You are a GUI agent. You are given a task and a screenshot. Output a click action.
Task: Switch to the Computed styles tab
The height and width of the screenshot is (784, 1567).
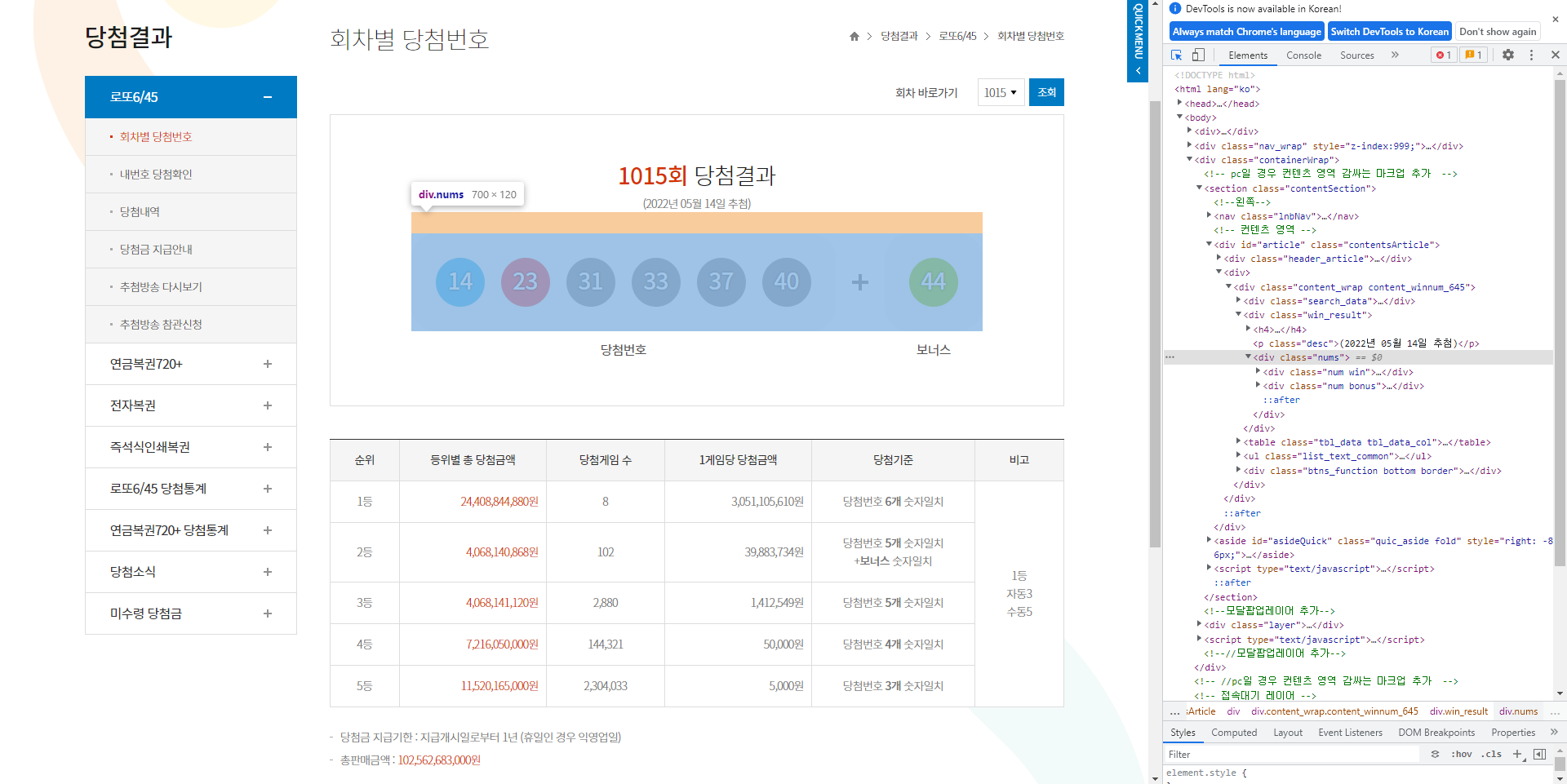click(x=1234, y=733)
